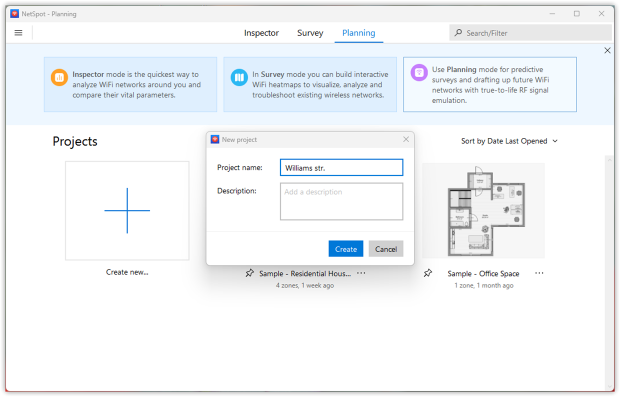620x397 pixels.
Task: Click "1 zone, 1 month ago" text
Action: click(484, 285)
